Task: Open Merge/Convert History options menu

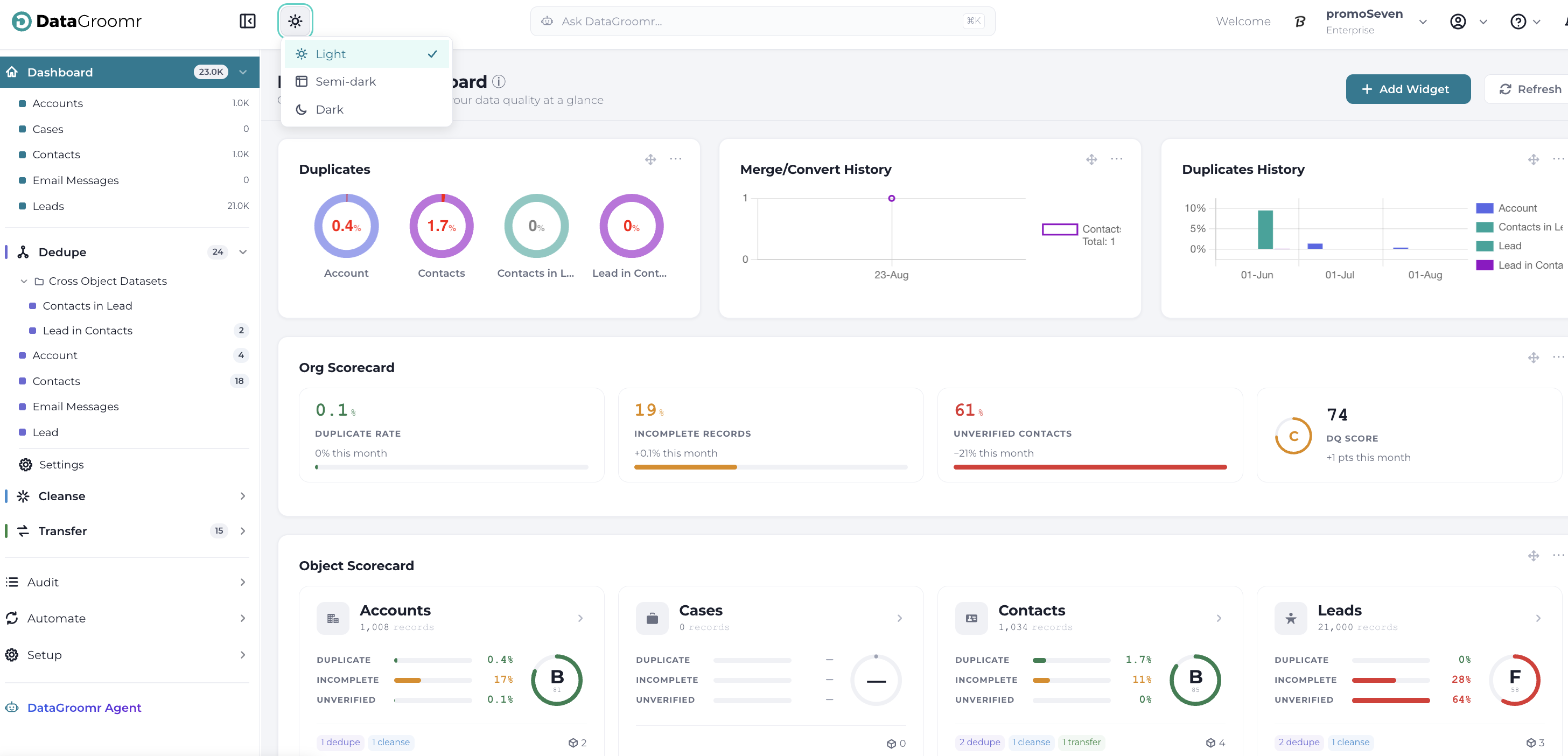Action: click(x=1116, y=159)
